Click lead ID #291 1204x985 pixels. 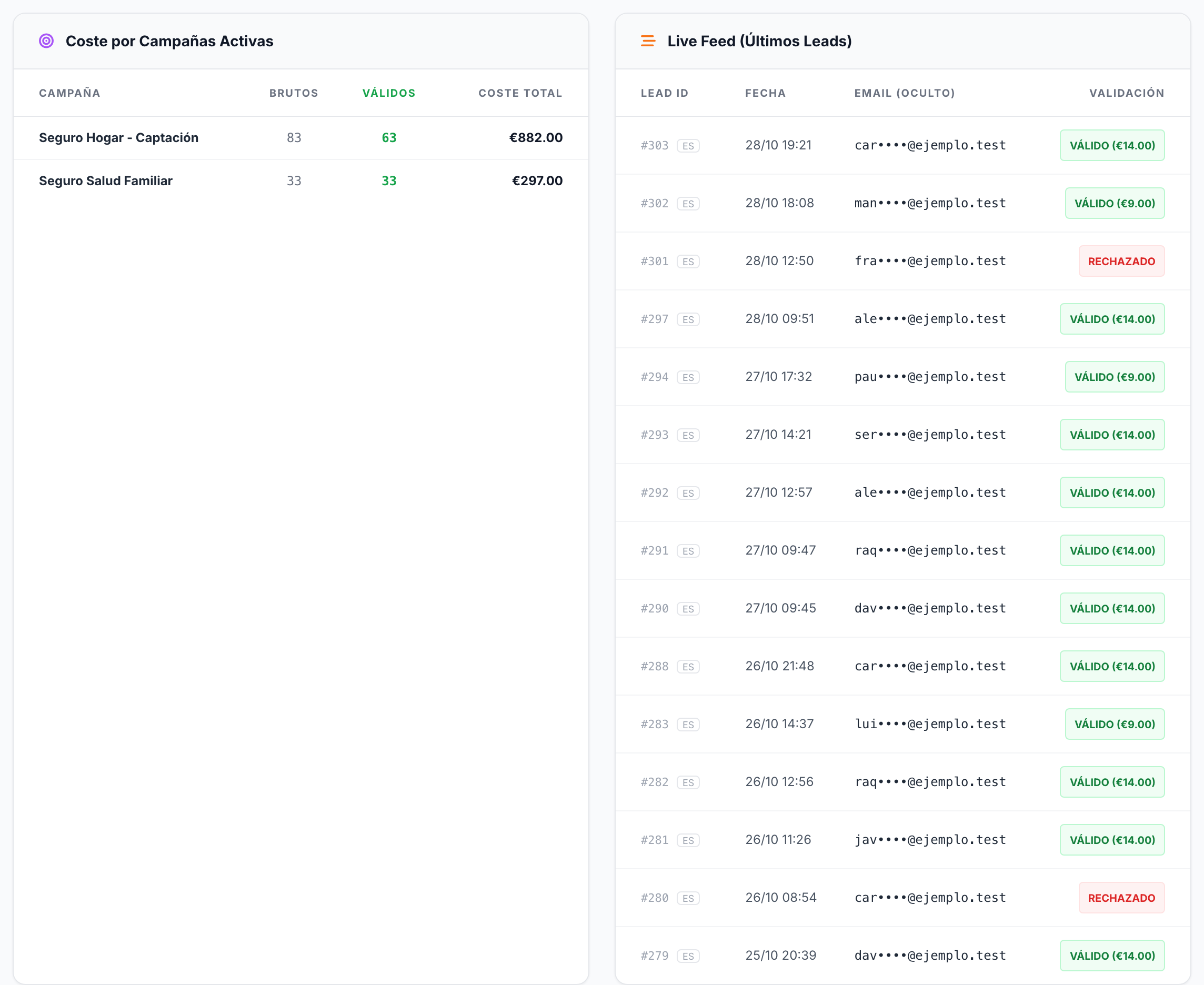[655, 550]
